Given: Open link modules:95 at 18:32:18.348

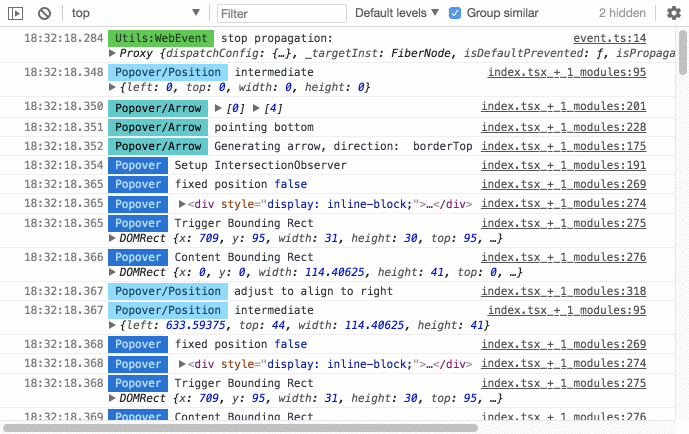Looking at the screenshot, I should [567, 72].
